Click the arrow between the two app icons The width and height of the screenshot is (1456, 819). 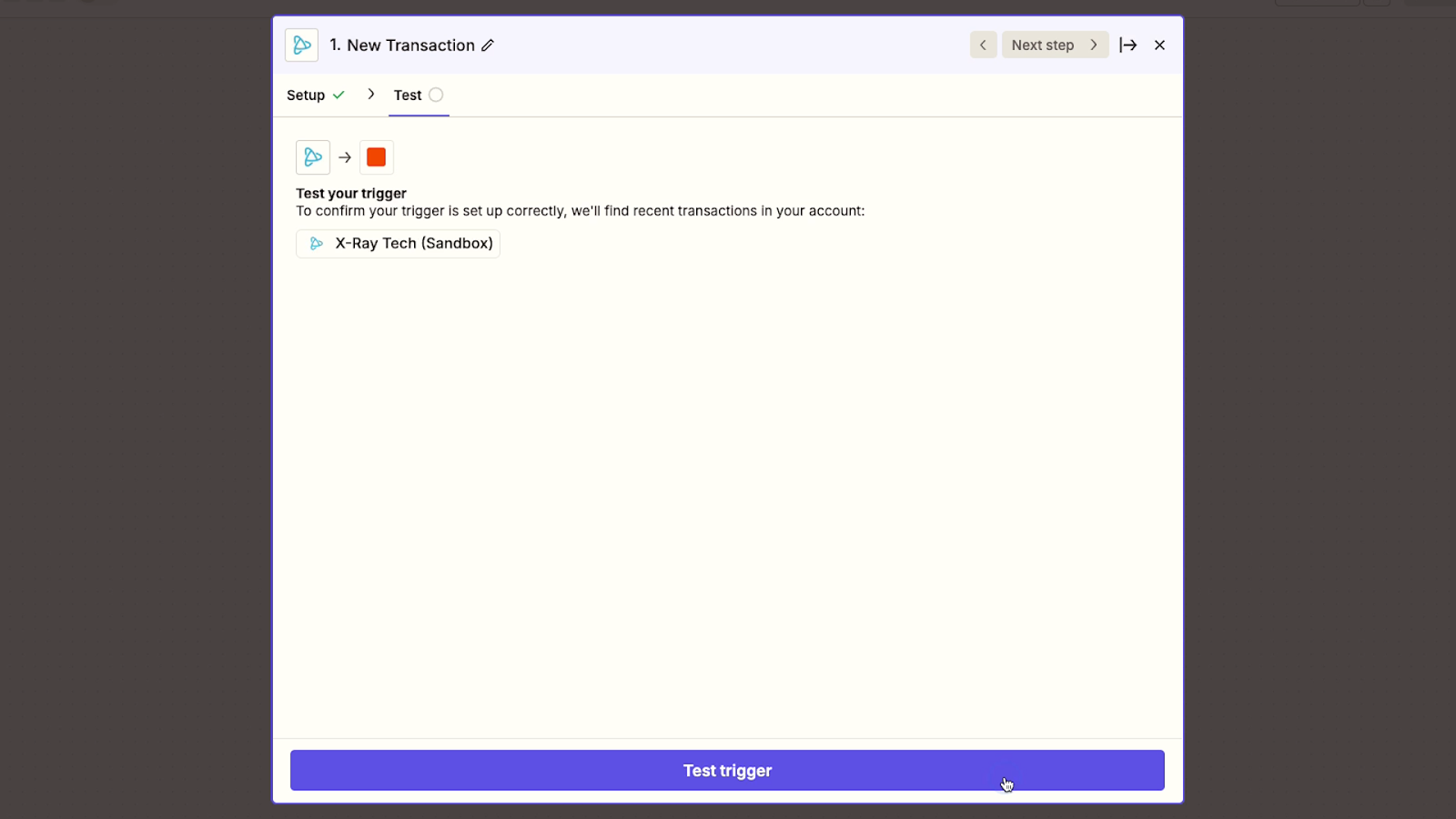point(345,157)
